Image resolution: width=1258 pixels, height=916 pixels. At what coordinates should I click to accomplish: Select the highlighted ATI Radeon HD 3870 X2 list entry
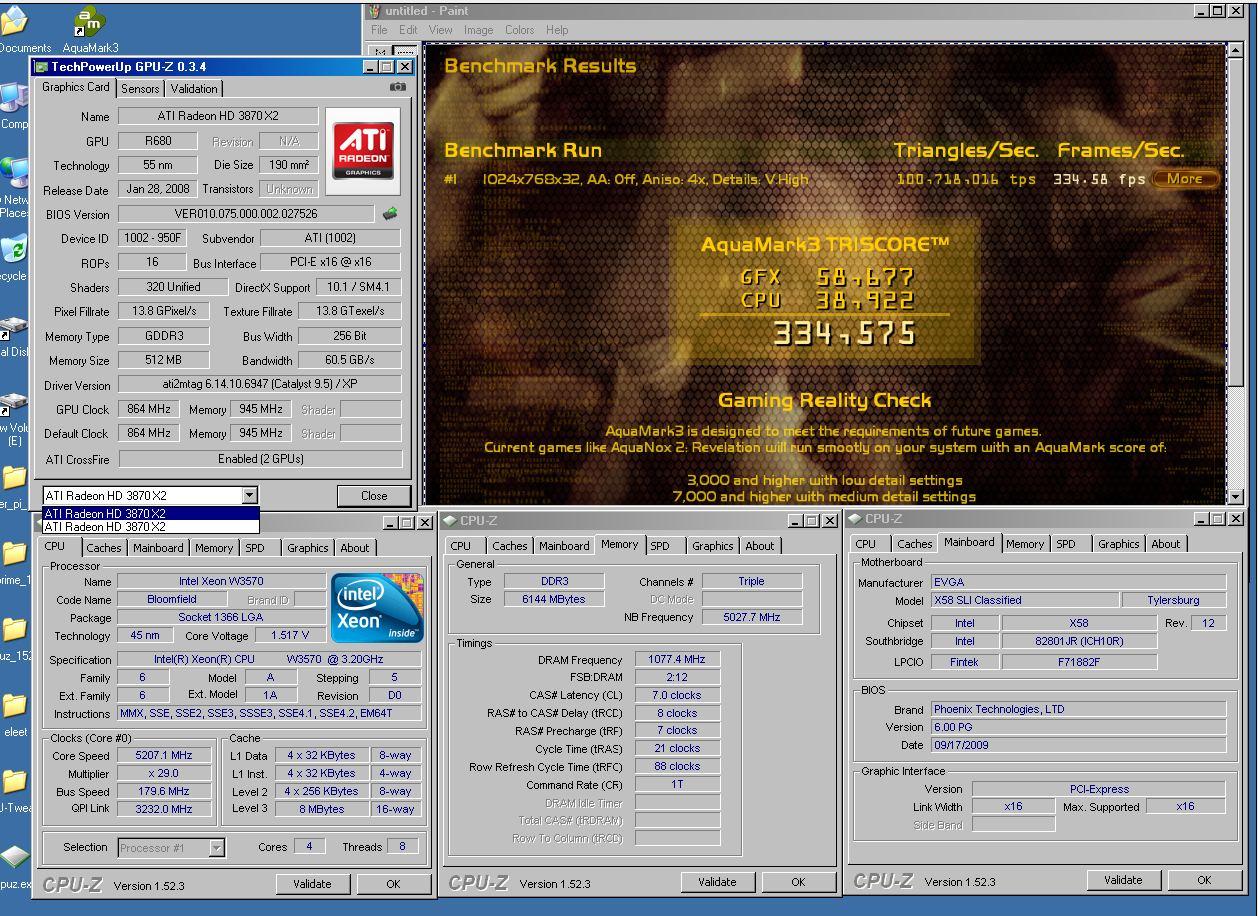click(x=150, y=514)
